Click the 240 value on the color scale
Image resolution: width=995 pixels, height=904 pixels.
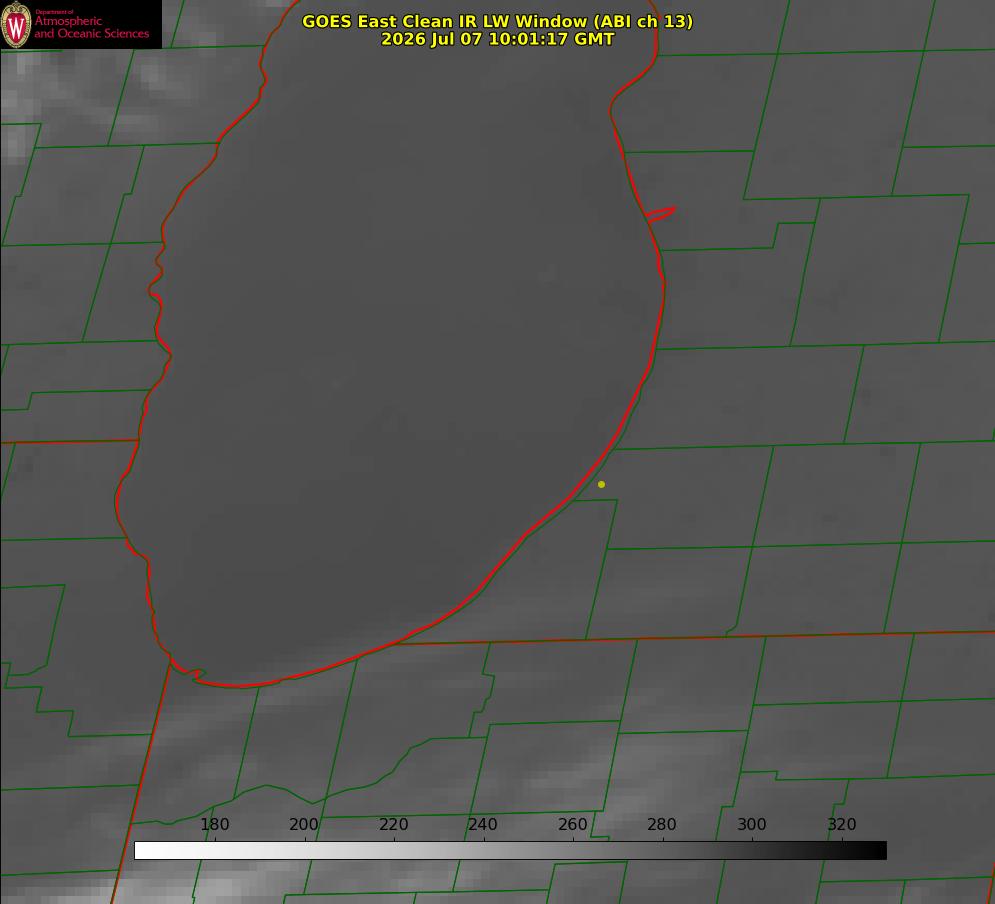point(483,824)
